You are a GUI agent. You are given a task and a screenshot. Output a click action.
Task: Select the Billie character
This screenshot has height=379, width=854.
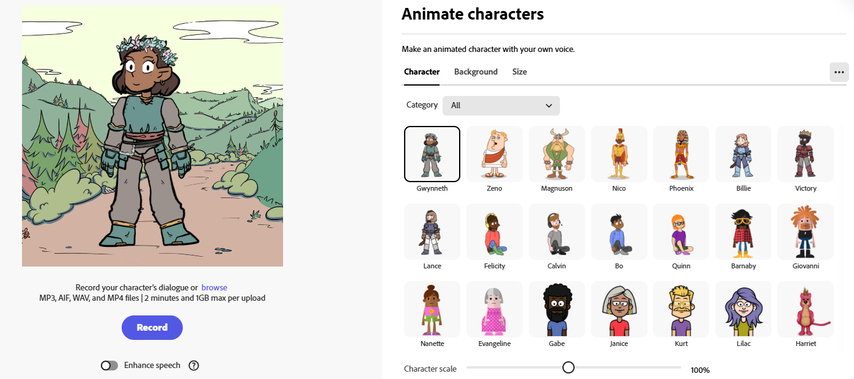[x=743, y=154]
